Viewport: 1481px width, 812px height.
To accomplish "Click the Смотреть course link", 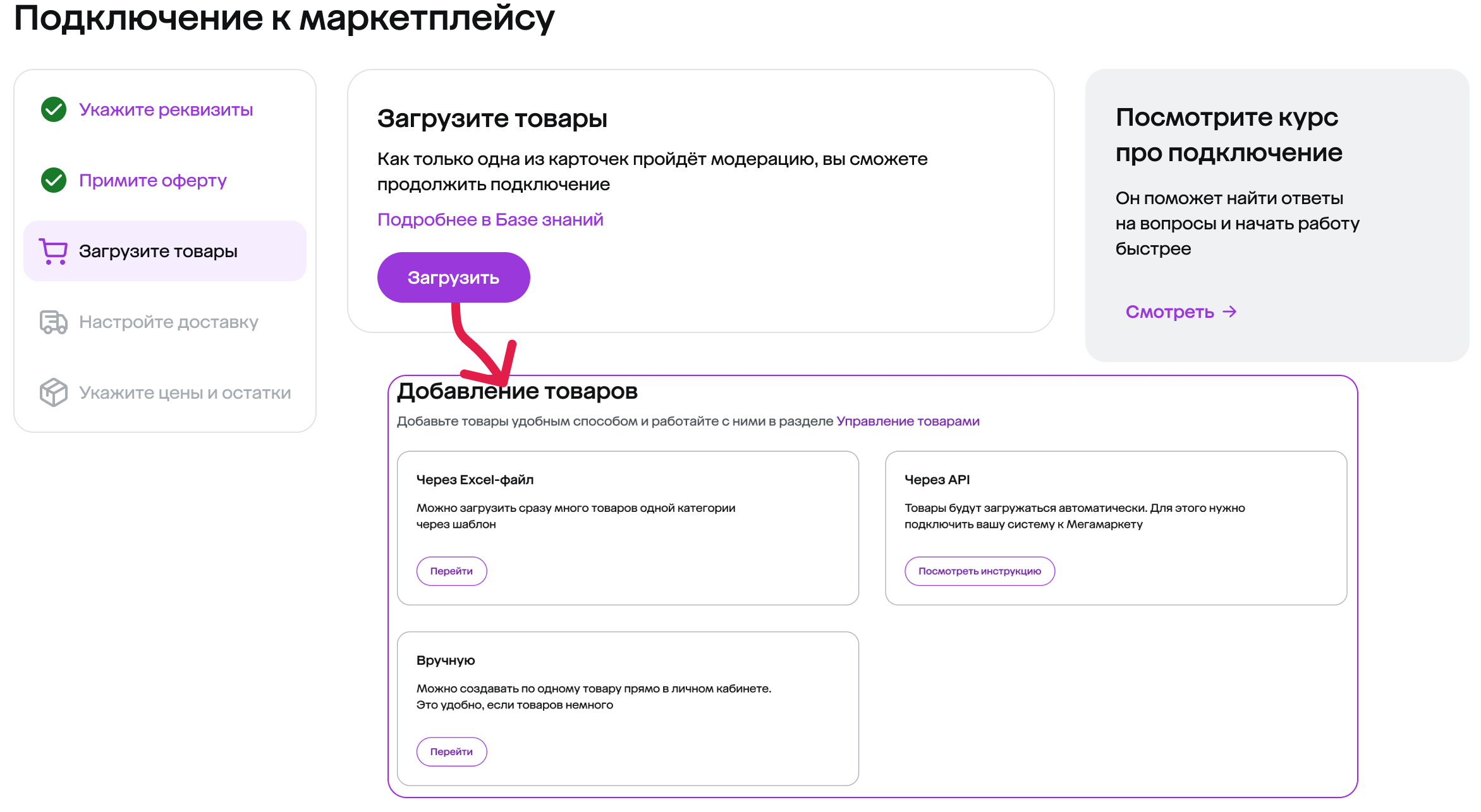I will (1169, 312).
